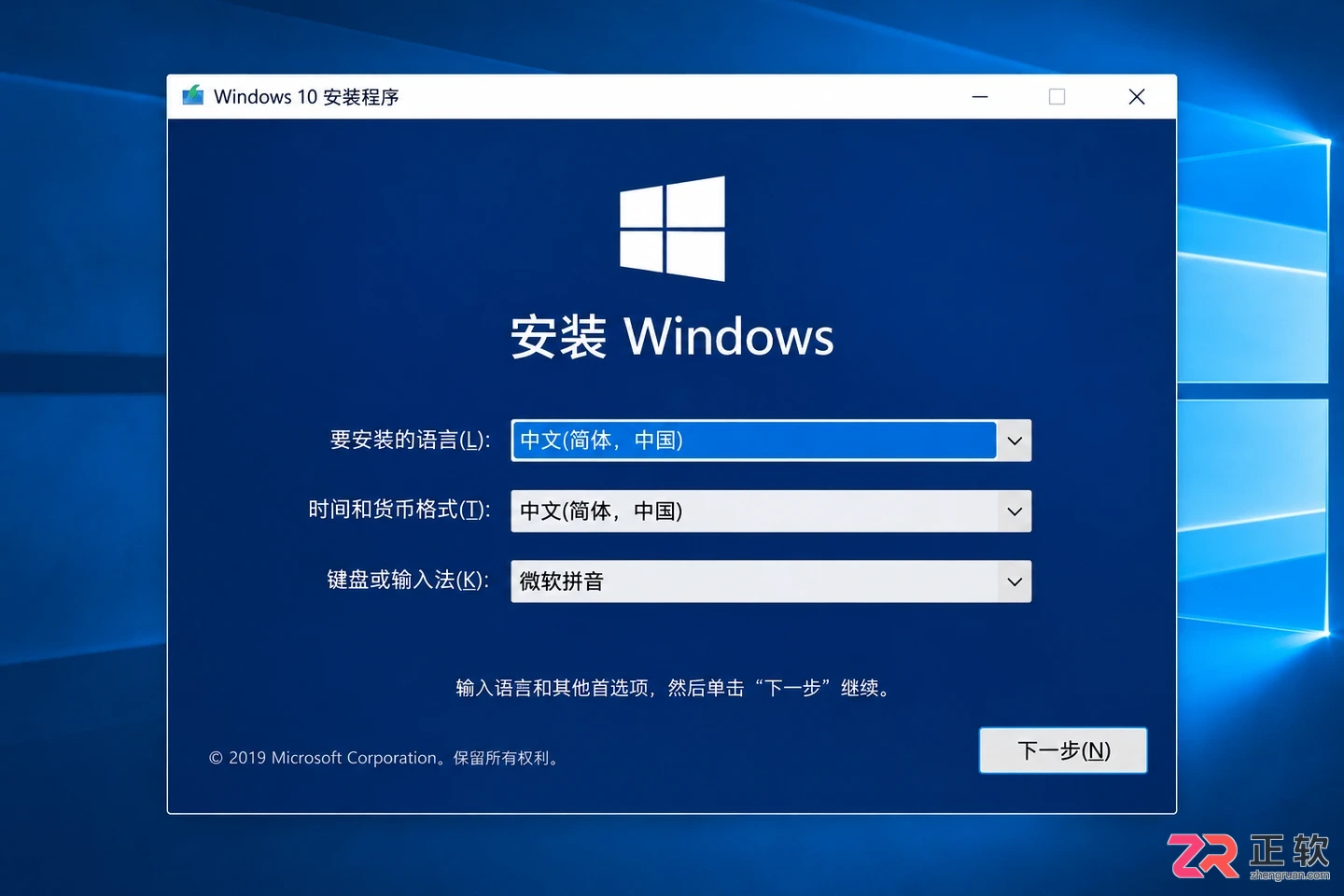
Task: Open the 要安装的语言 language dropdown
Action: coord(771,441)
